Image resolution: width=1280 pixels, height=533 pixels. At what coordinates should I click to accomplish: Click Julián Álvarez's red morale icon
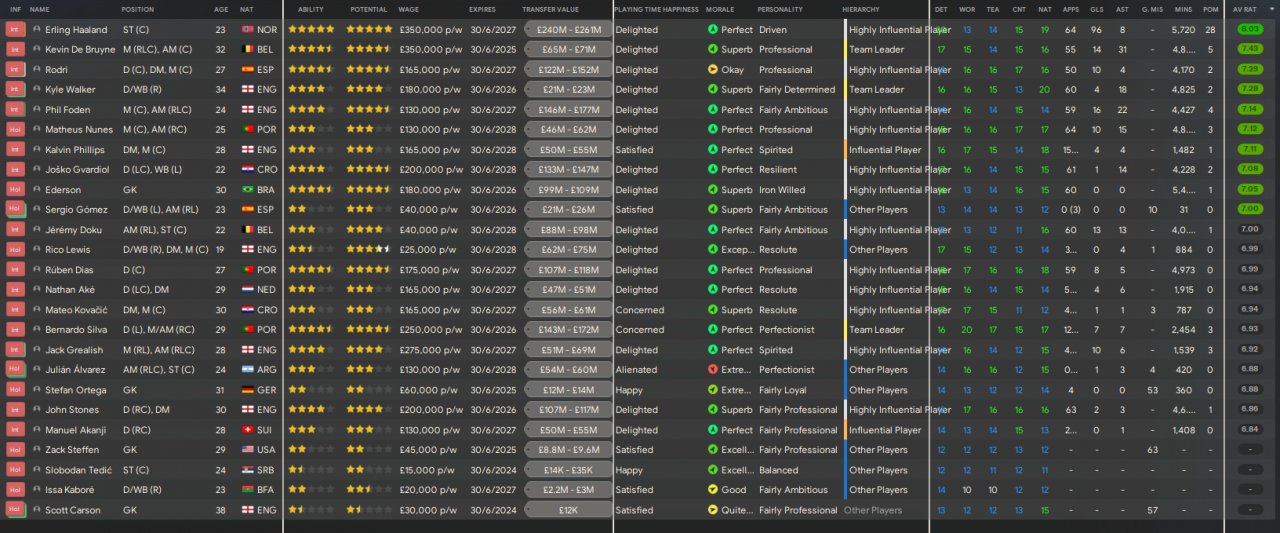[712, 370]
